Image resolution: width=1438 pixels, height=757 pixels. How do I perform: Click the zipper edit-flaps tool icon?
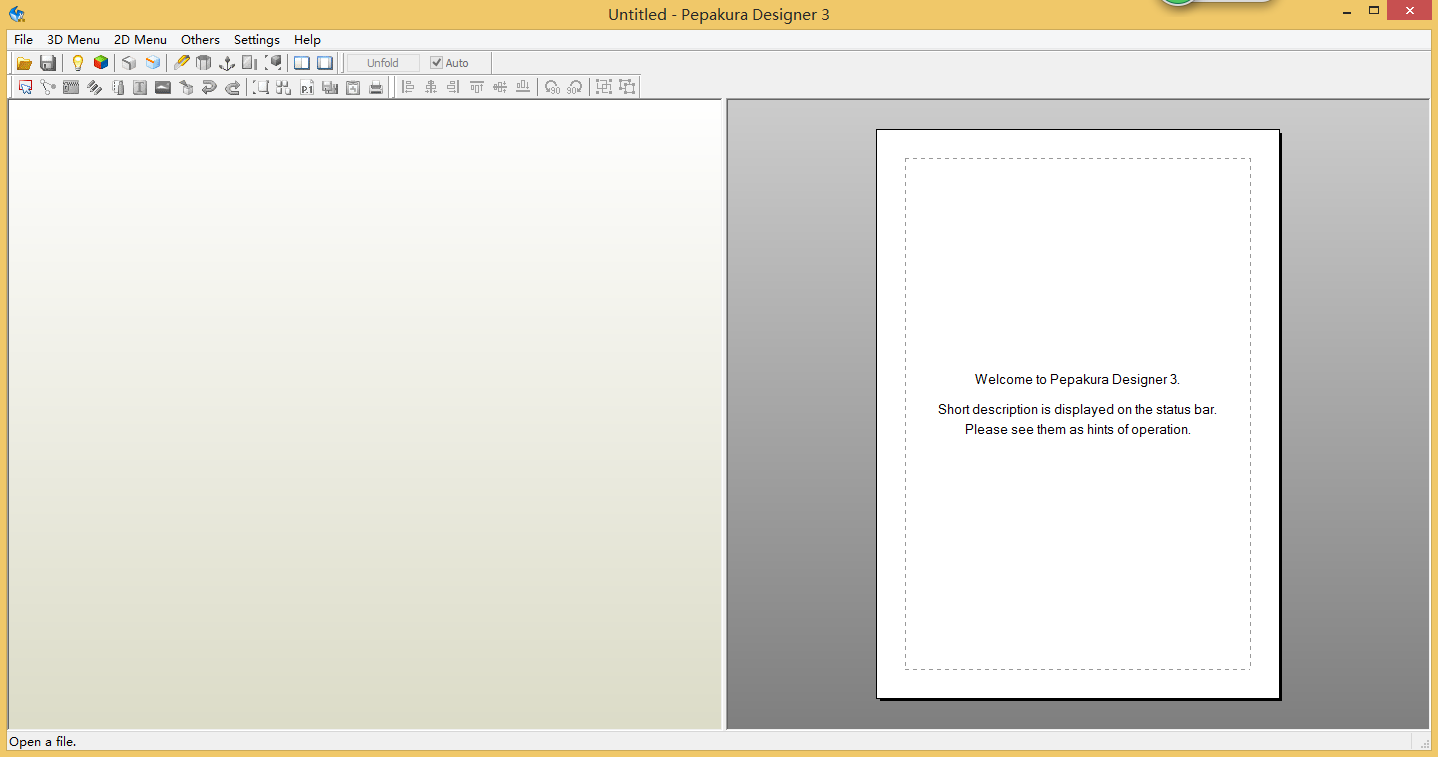[71, 87]
